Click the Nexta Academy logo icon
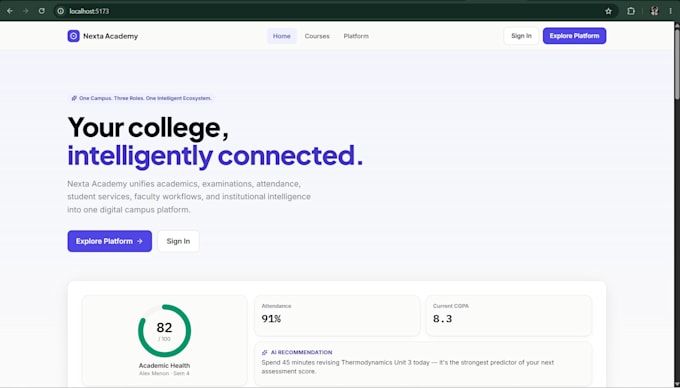Screen dimensions: 680x388 click(73, 36)
